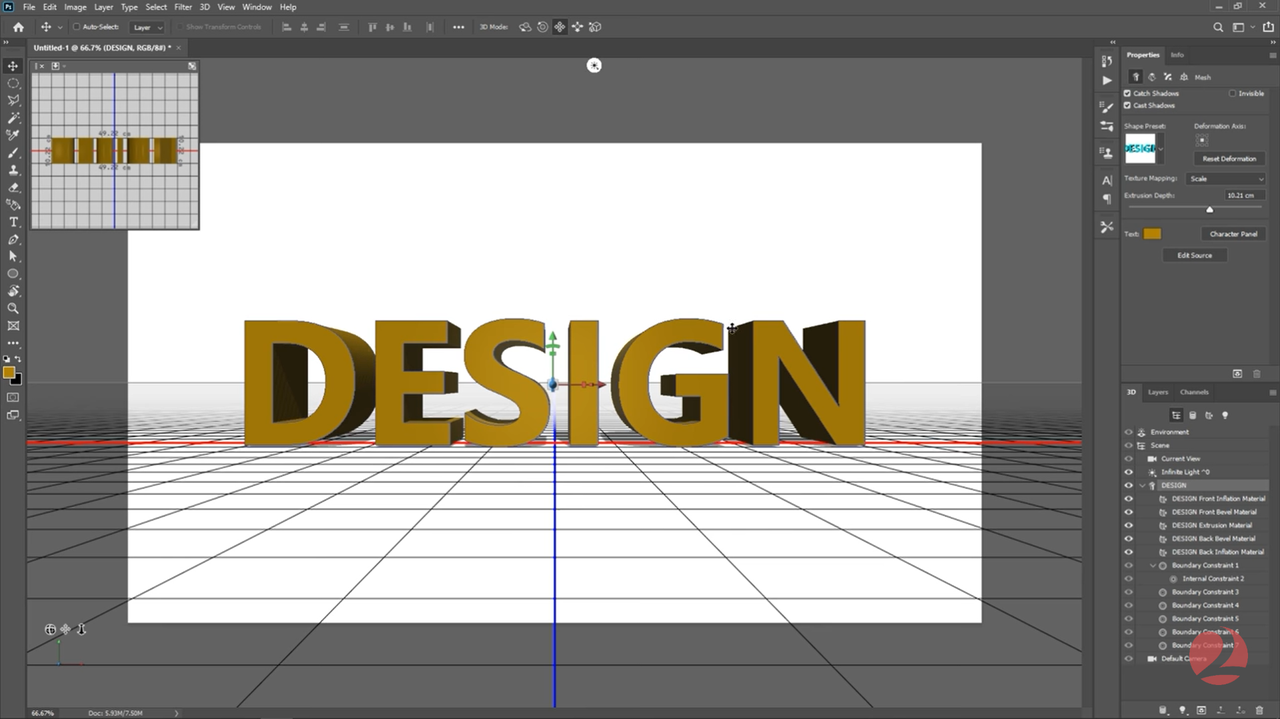The width and height of the screenshot is (1280, 719).
Task: Open the Texture Mapping Scale dropdown
Action: pos(1225,179)
